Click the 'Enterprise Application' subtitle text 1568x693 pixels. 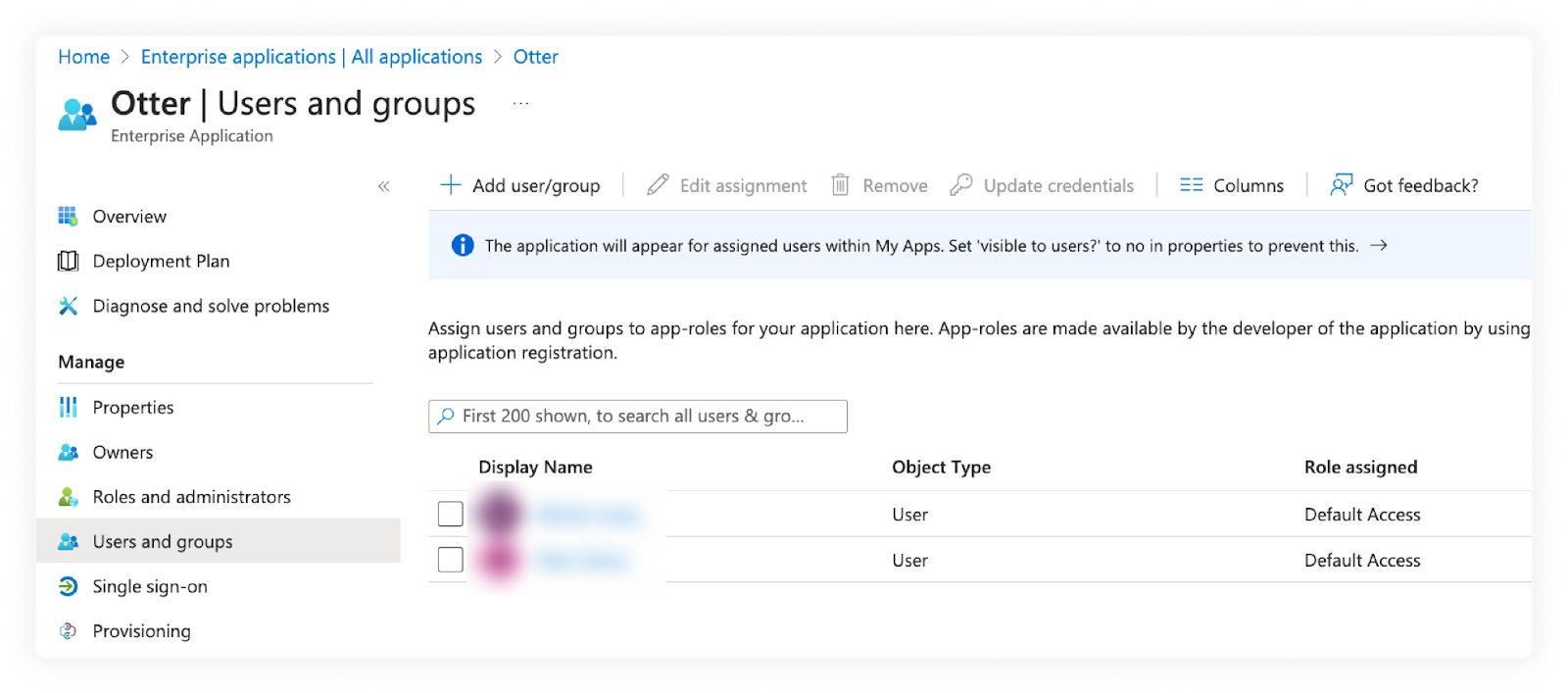coord(192,136)
